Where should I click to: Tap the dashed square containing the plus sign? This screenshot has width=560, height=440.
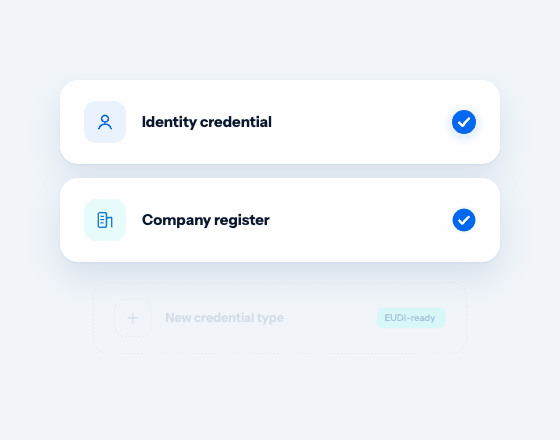coord(133,318)
